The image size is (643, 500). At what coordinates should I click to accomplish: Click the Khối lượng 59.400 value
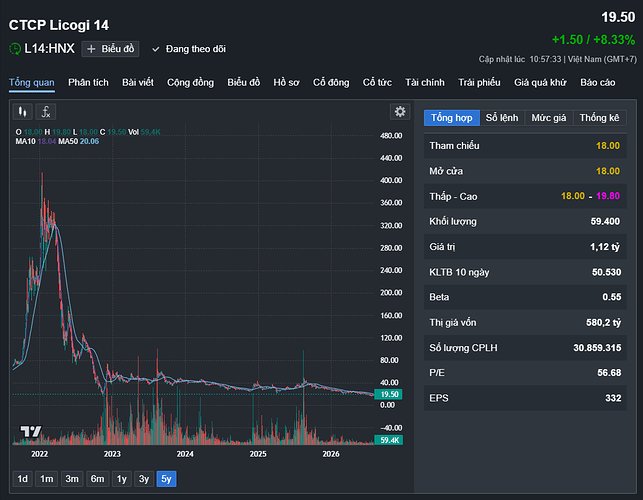click(605, 221)
